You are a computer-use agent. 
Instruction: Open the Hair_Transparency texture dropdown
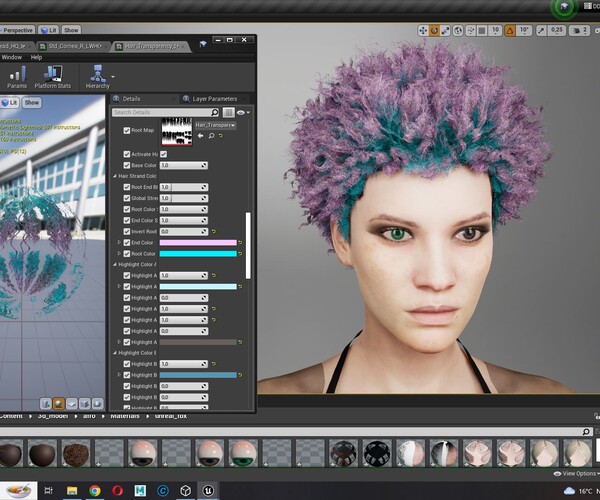point(215,125)
